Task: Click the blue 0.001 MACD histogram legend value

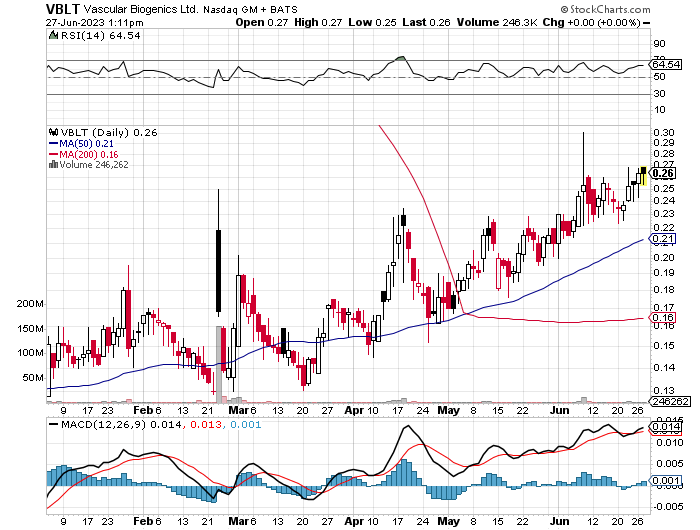Action: (x=246, y=425)
